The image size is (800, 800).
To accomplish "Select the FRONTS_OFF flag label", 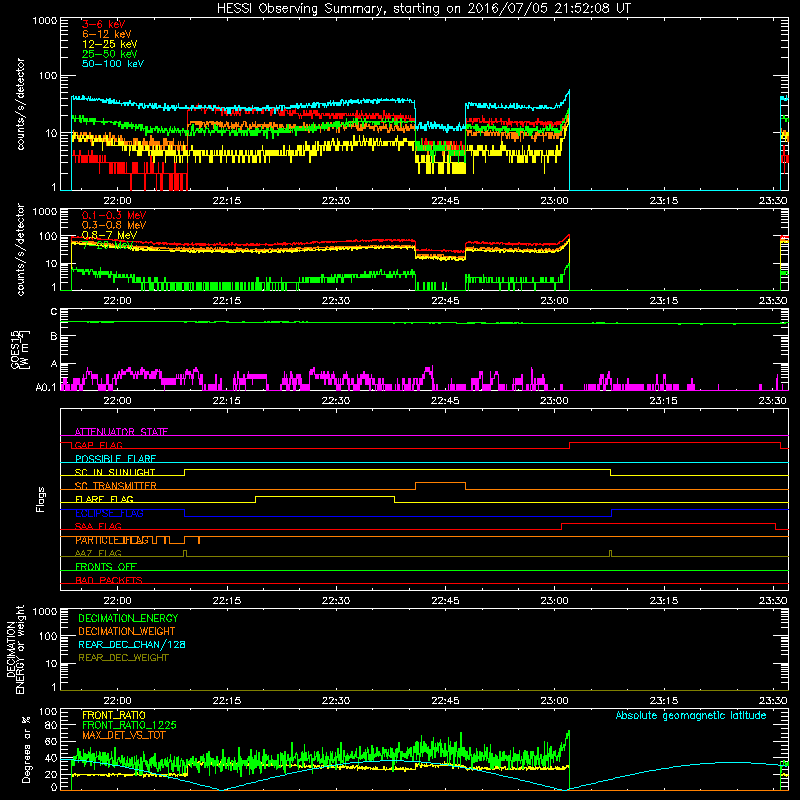I will 106,567.
